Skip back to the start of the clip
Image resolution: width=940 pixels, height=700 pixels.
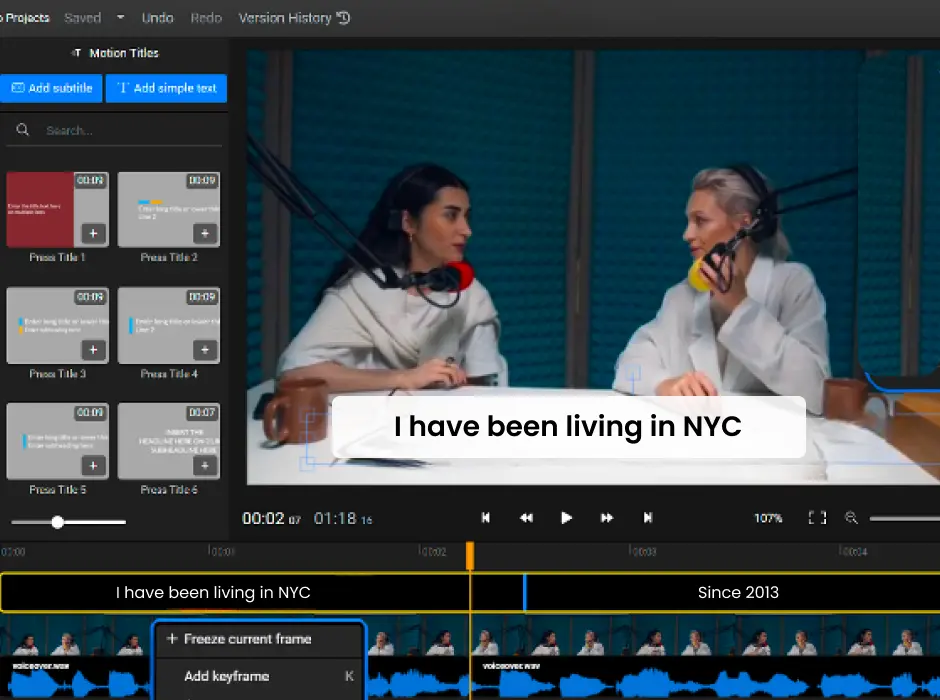point(486,518)
